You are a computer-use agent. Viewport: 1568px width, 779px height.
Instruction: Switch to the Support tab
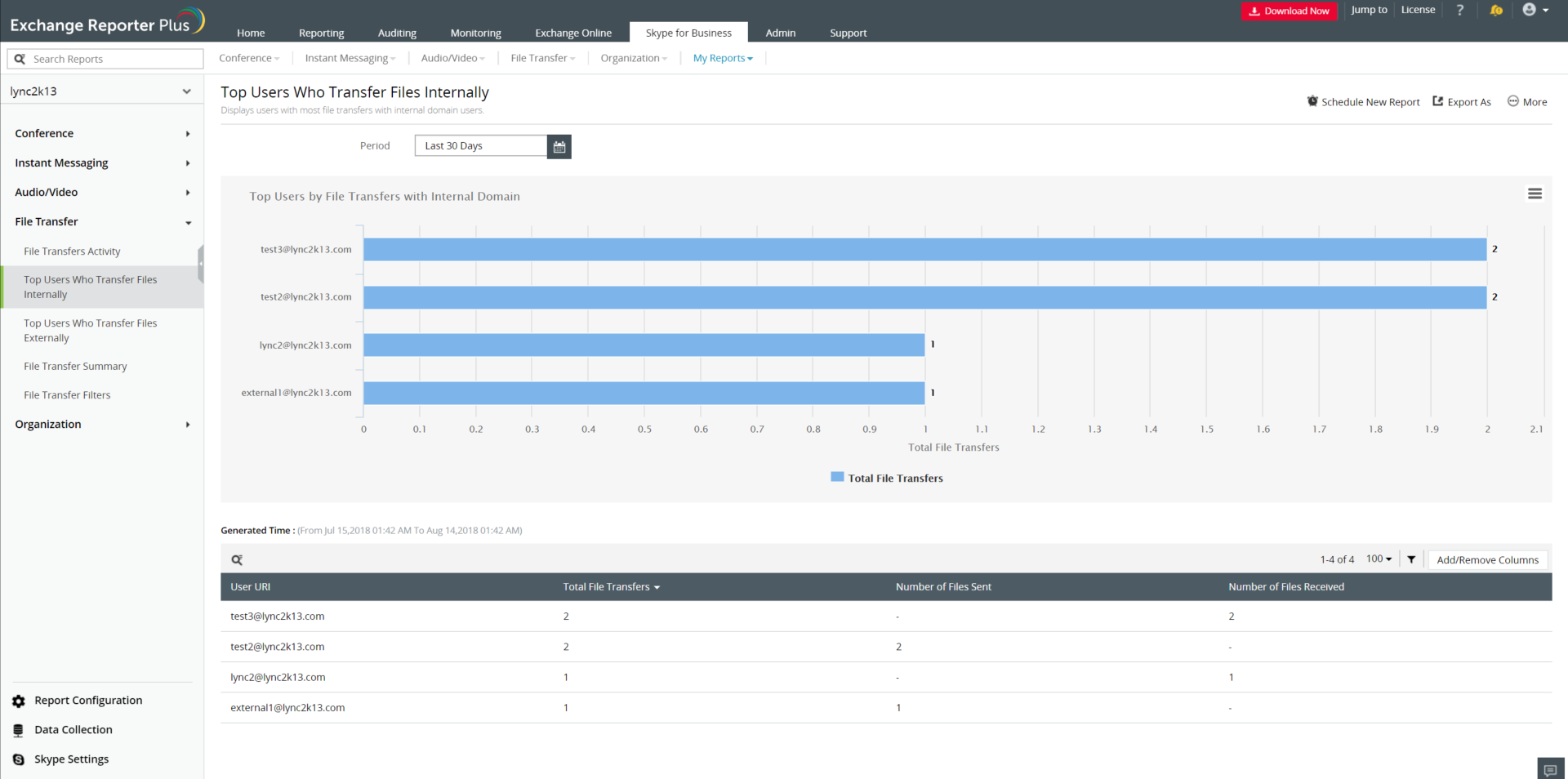tap(848, 33)
